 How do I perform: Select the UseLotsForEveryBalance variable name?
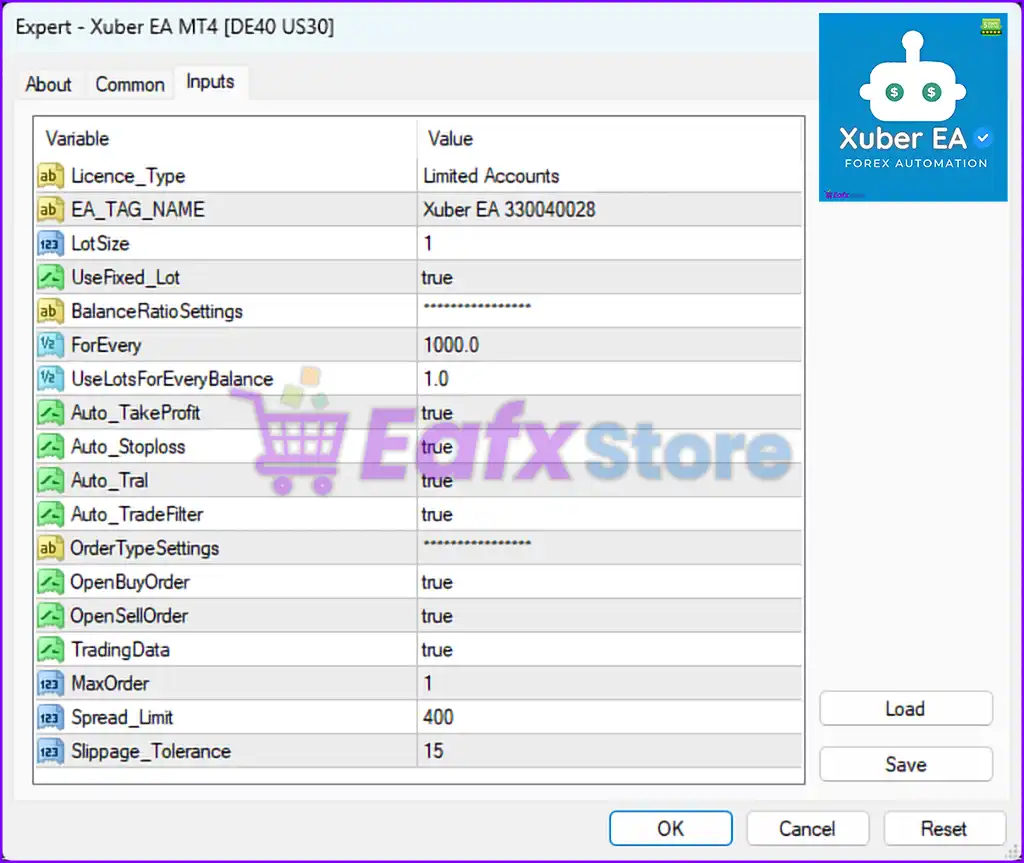coord(172,379)
